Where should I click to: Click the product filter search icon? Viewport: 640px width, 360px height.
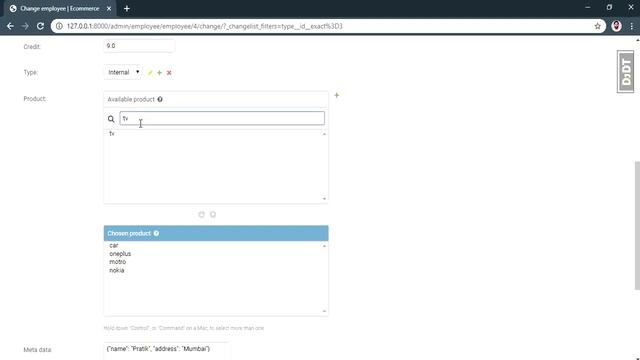[x=111, y=119]
